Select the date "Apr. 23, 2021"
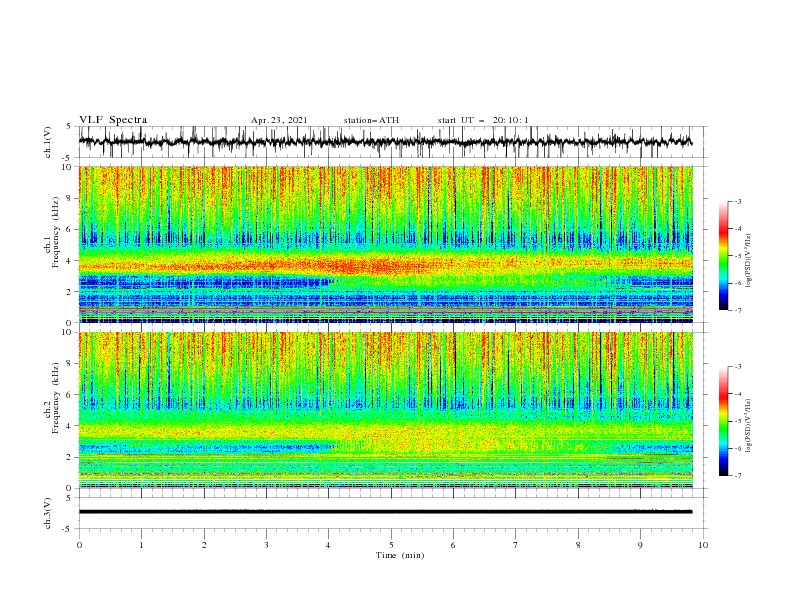 [279, 120]
